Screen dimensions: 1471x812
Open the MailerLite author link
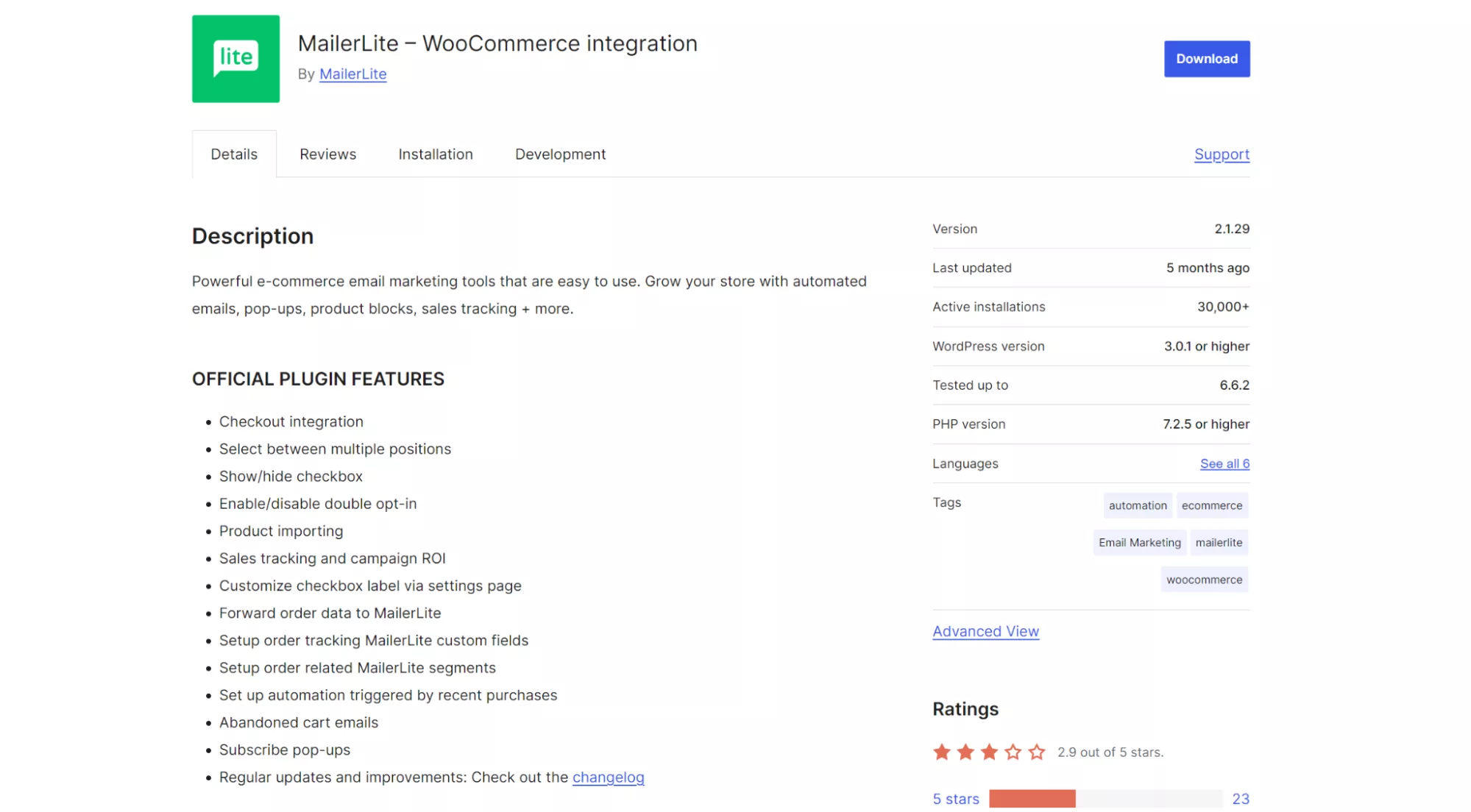pos(352,74)
